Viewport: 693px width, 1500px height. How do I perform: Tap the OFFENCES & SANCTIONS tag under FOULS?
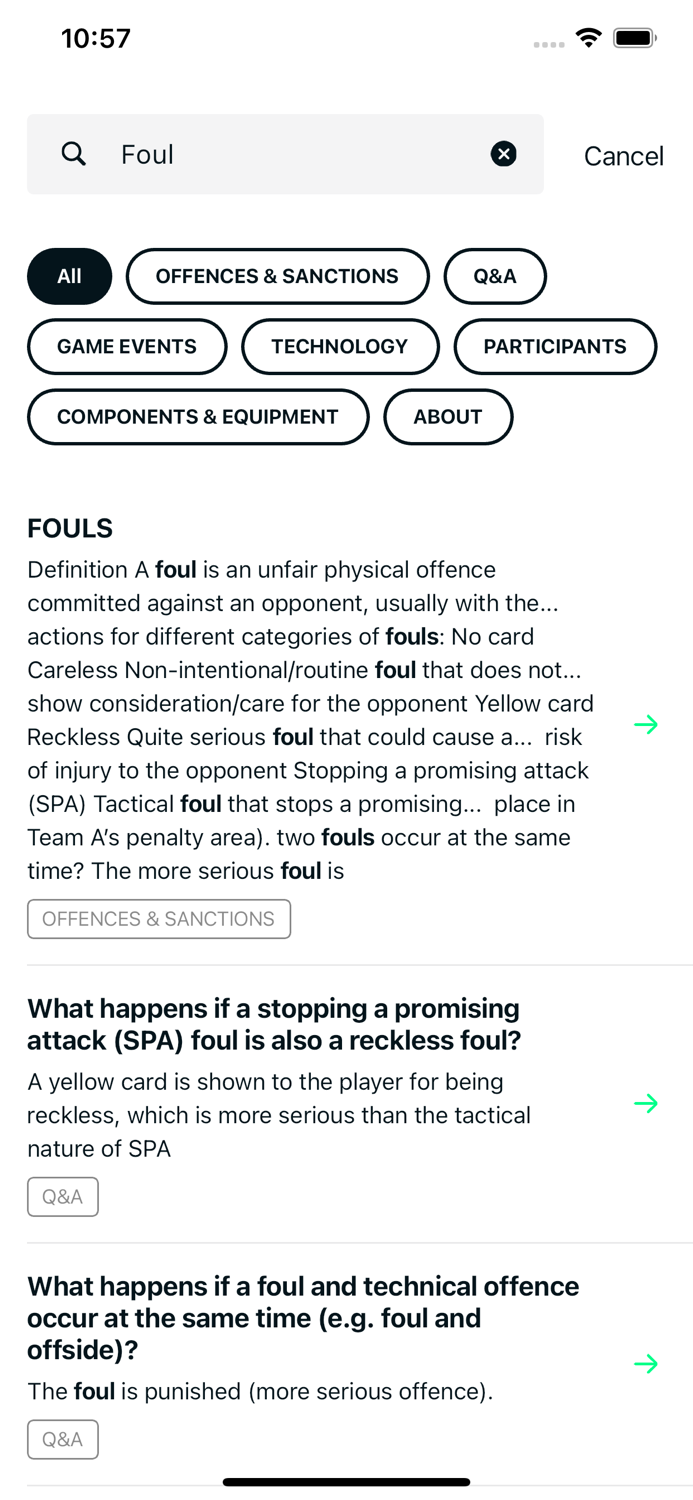tap(159, 918)
